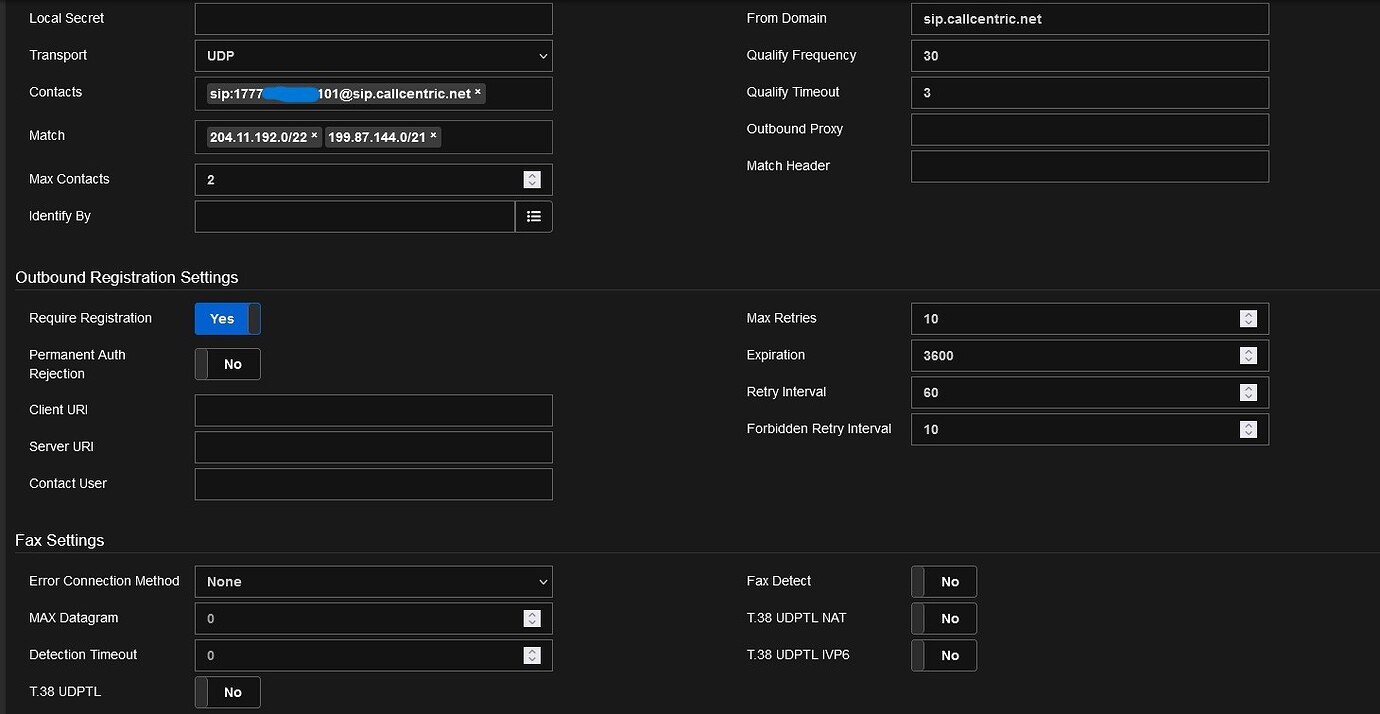Toggle T.38 UDPTL IVP6 switch
The image size is (1380, 714).
tap(944, 655)
